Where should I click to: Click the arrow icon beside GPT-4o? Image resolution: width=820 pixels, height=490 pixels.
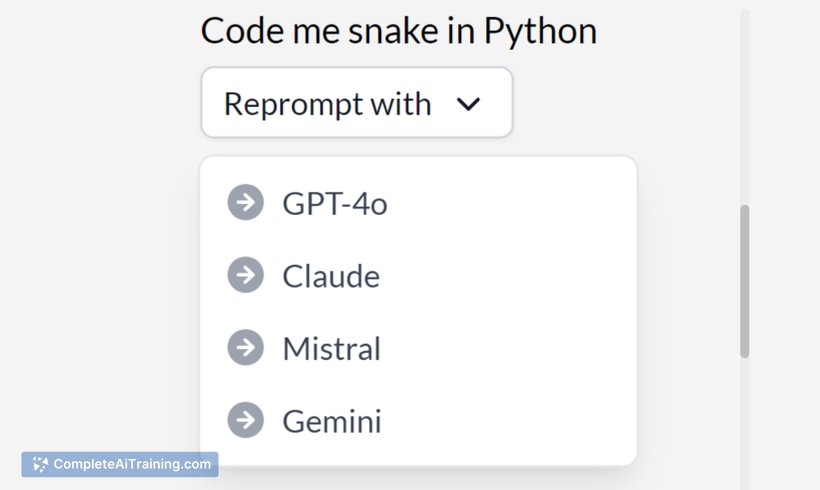click(x=245, y=202)
